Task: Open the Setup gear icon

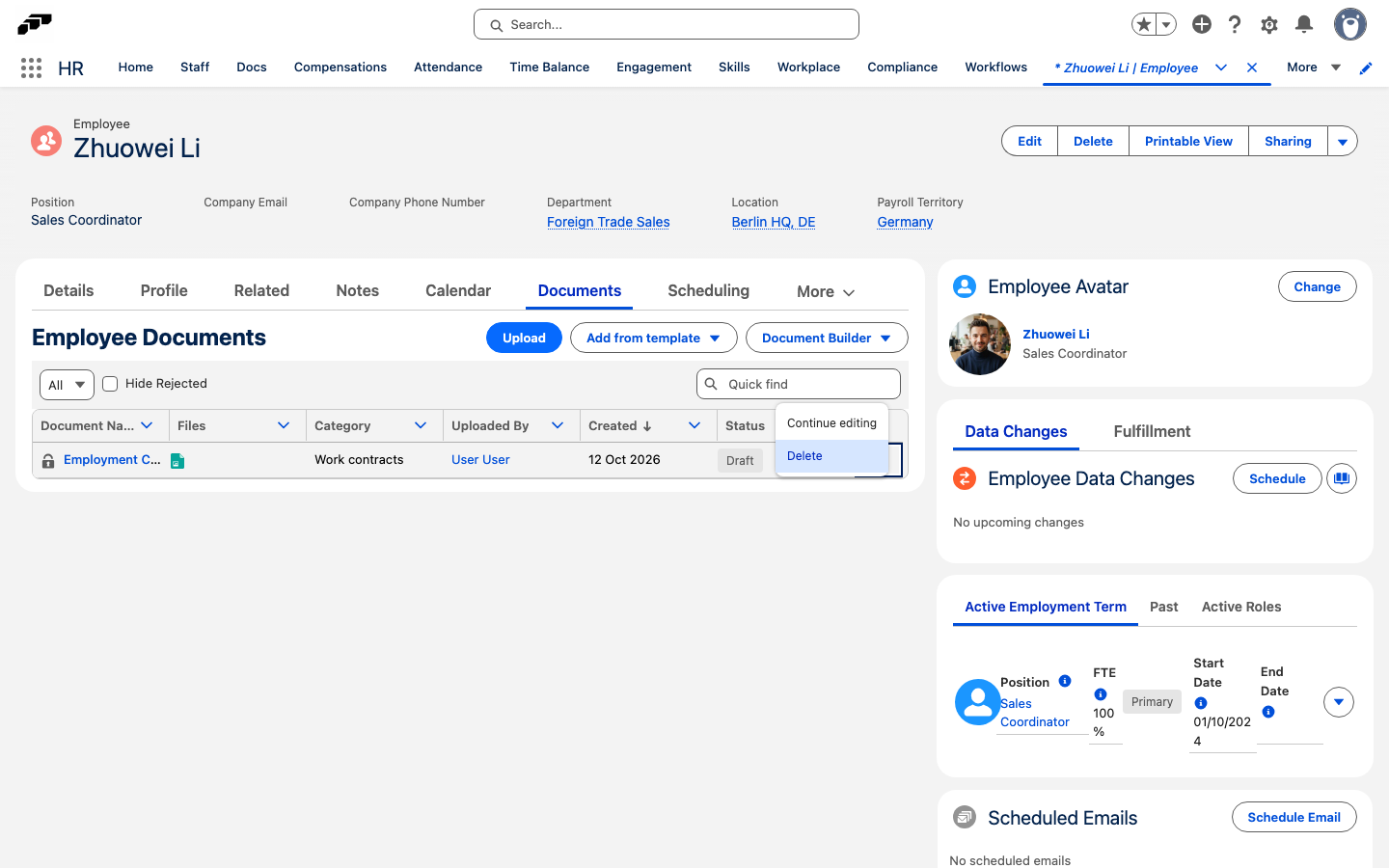Action: 1269,24
